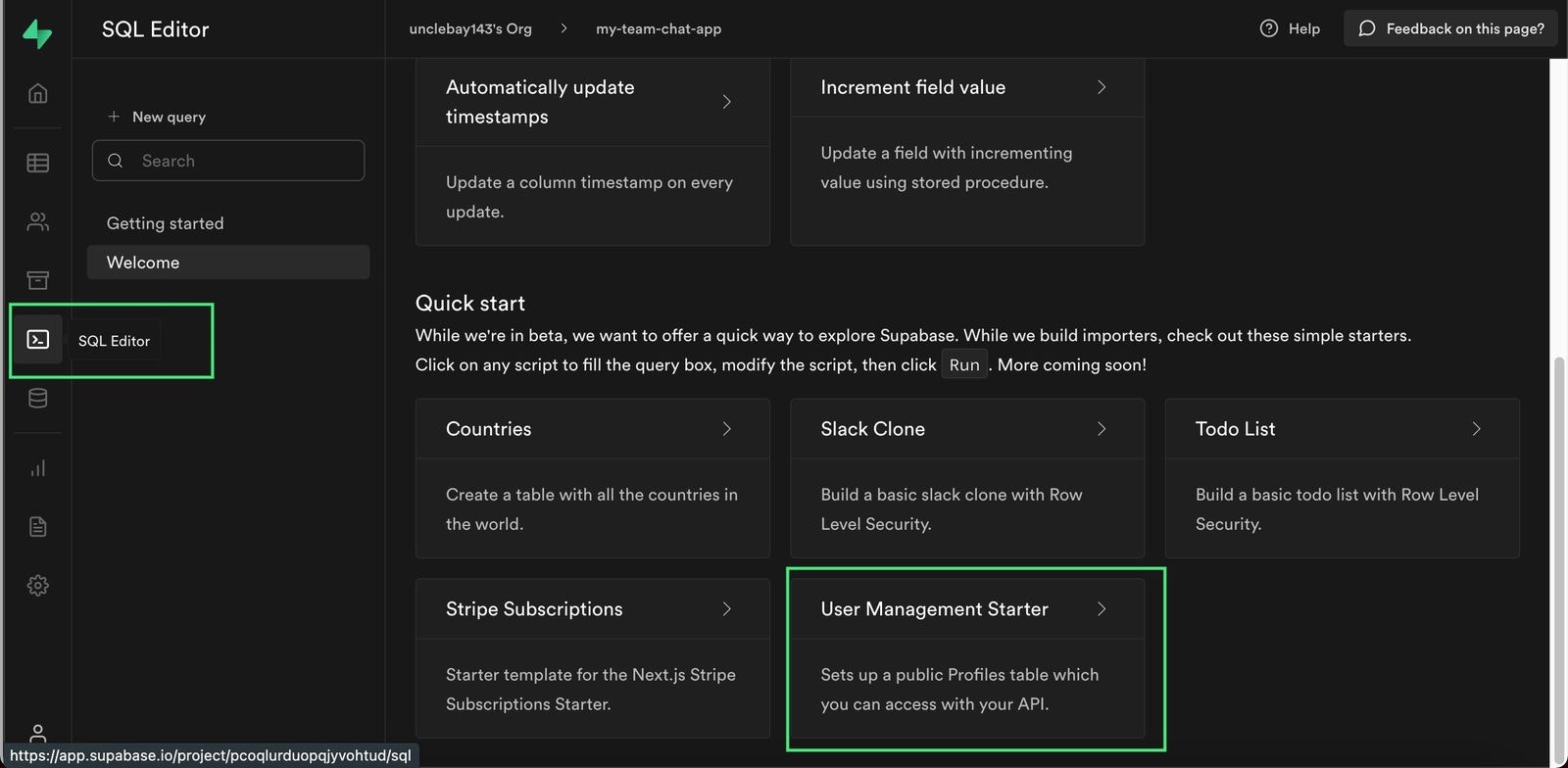Open the Reports chart icon
The width and height of the screenshot is (1568, 768).
click(x=36, y=467)
